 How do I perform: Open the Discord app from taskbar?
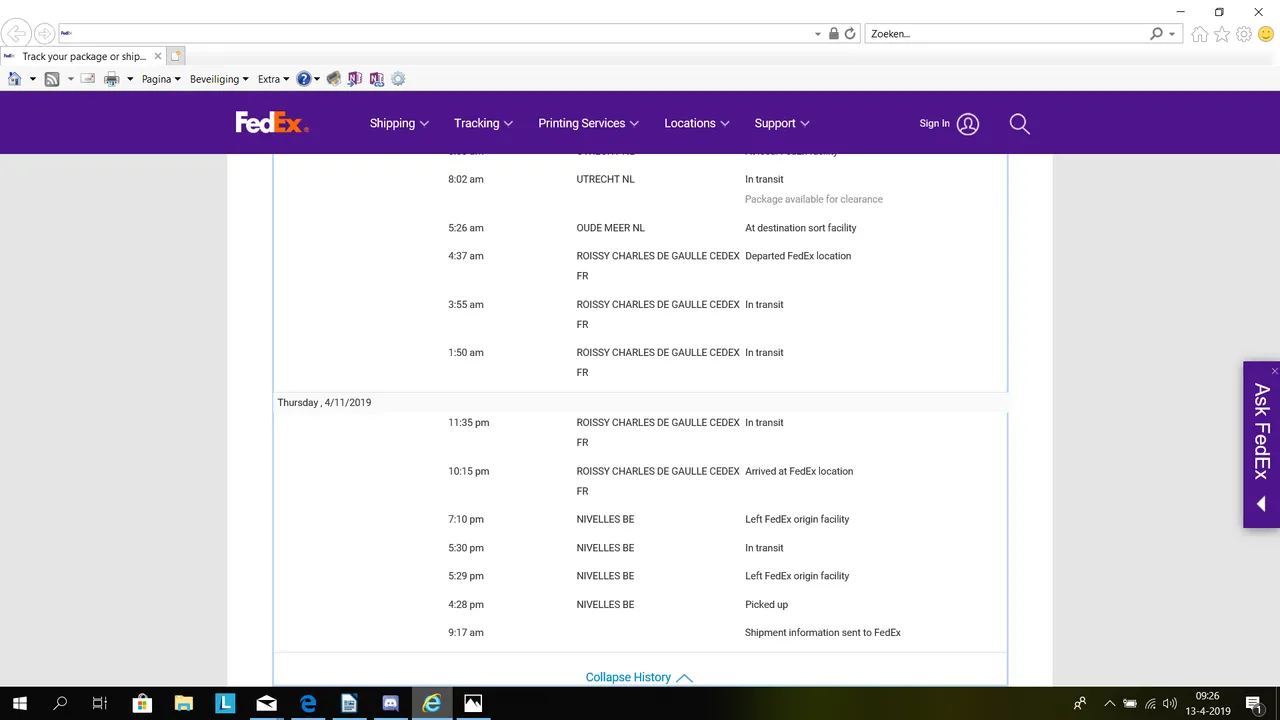(390, 703)
